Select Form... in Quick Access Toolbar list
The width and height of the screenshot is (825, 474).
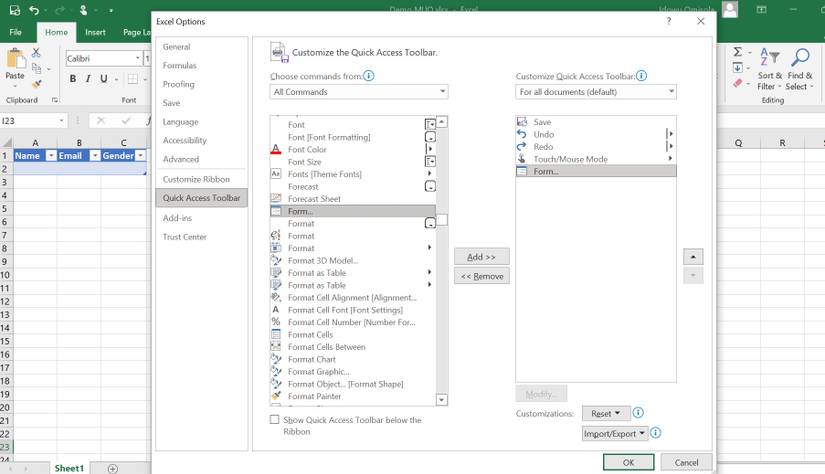point(596,171)
